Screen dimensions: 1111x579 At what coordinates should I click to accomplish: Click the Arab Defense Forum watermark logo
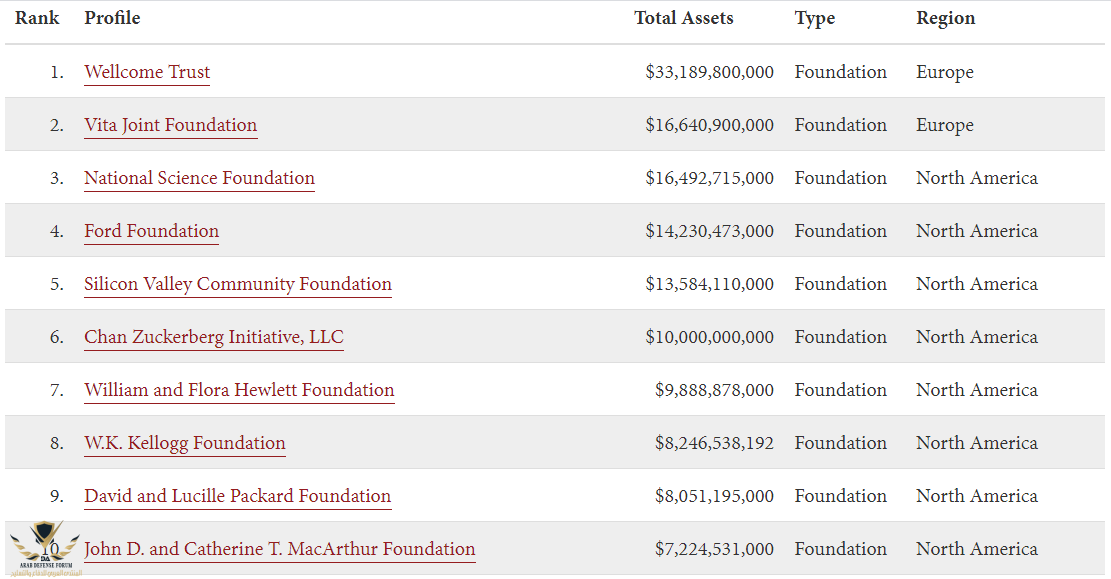pos(42,549)
